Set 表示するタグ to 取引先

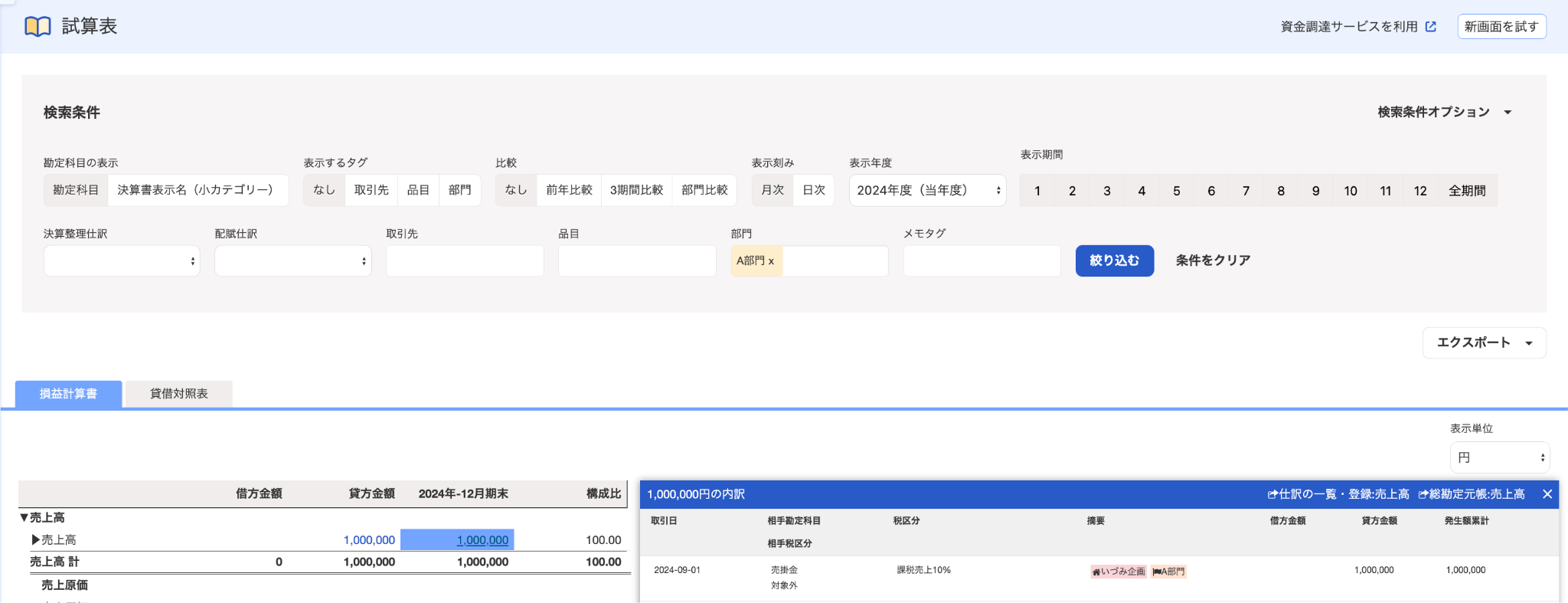pyautogui.click(x=371, y=190)
